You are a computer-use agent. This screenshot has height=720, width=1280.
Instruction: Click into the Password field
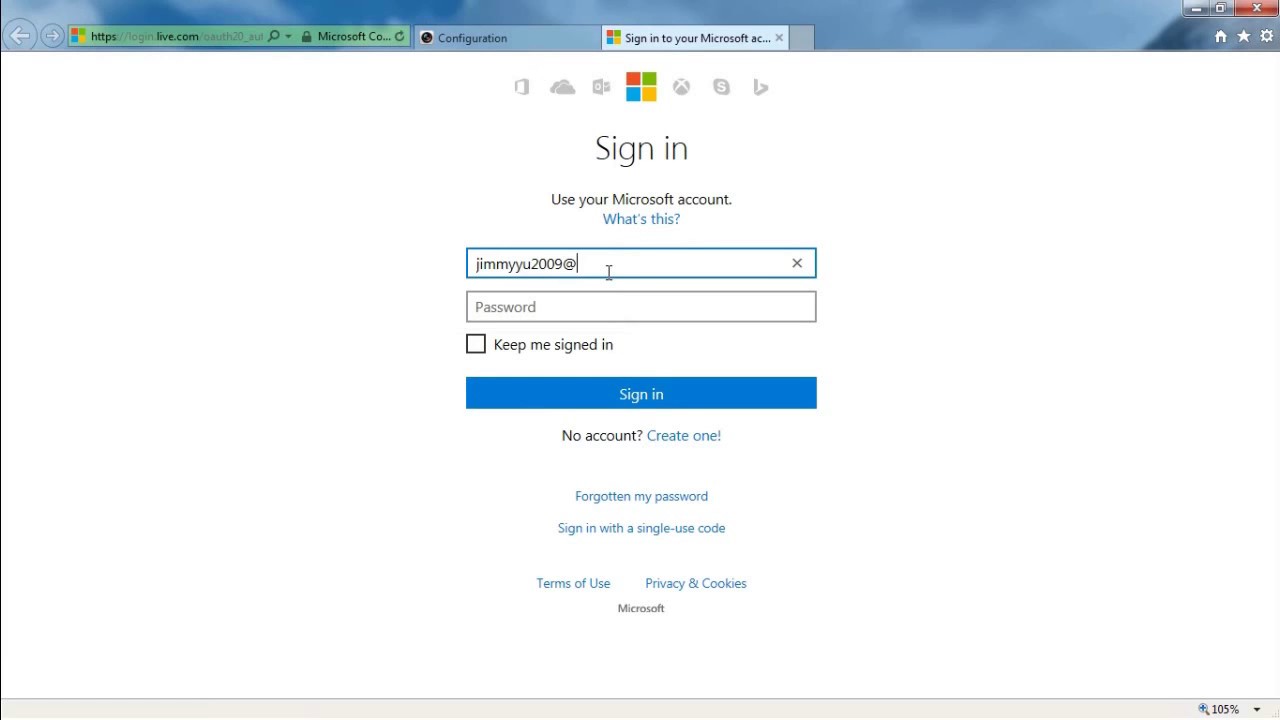coord(641,307)
